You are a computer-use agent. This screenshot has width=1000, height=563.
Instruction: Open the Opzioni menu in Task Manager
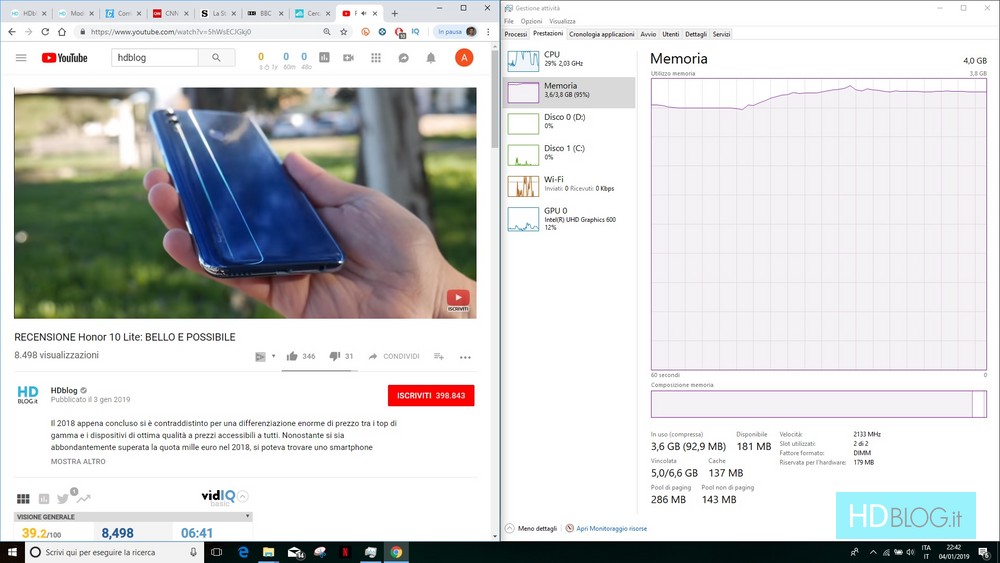(x=531, y=21)
